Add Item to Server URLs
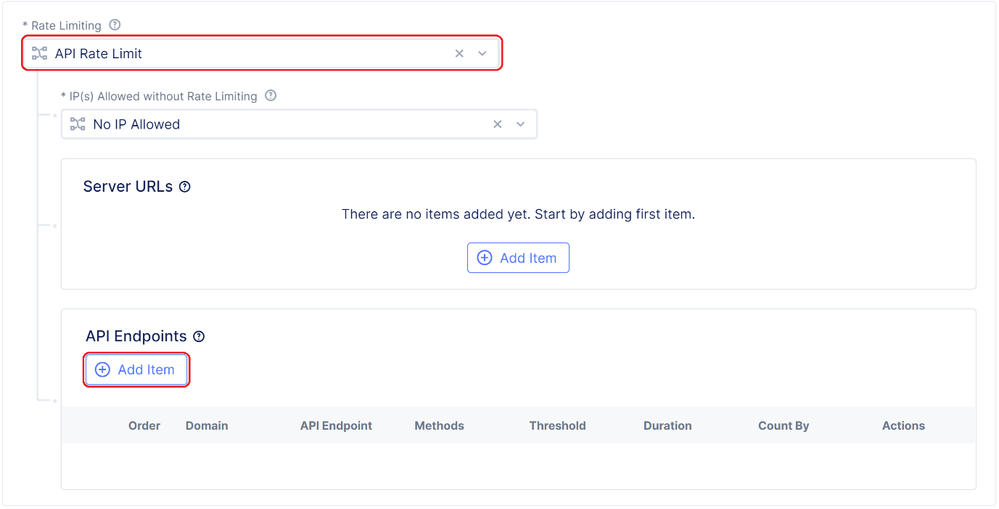This screenshot has width=999, height=509. pyautogui.click(x=518, y=258)
